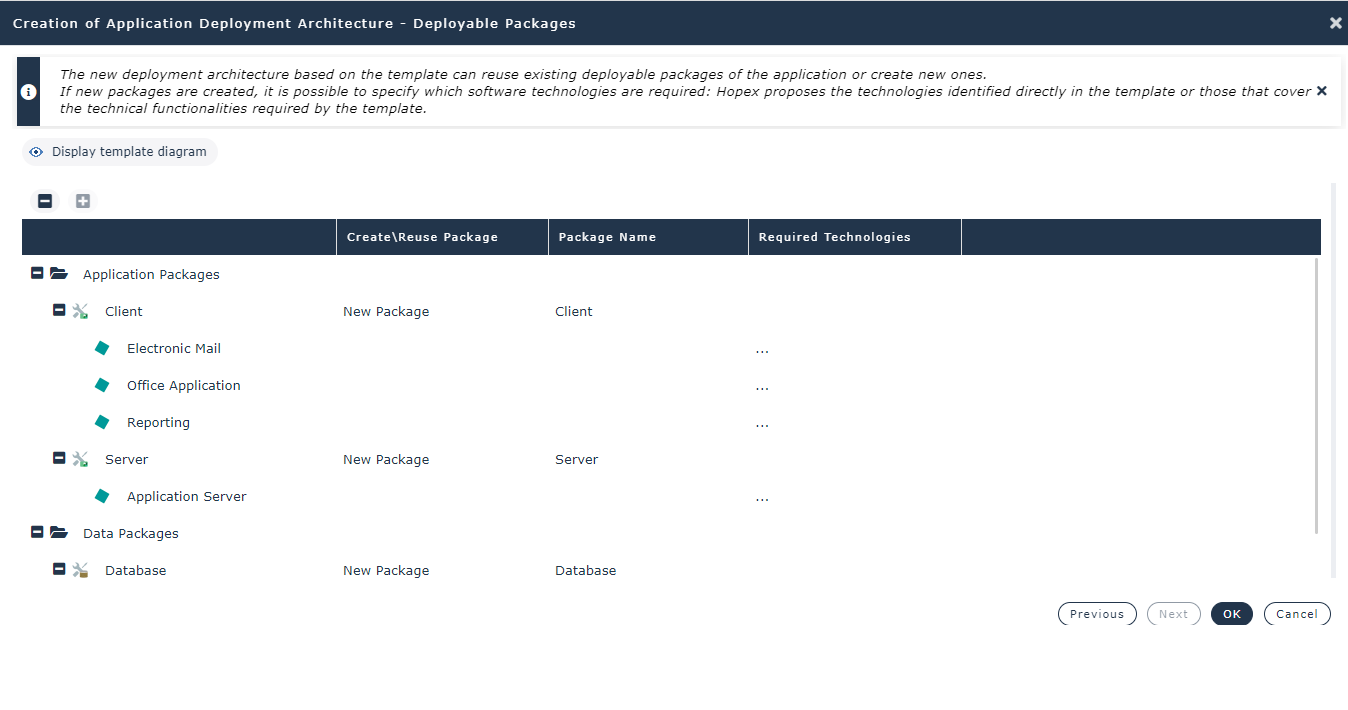The image size is (1348, 710).
Task: Collapse the Client package node
Action: click(59, 311)
